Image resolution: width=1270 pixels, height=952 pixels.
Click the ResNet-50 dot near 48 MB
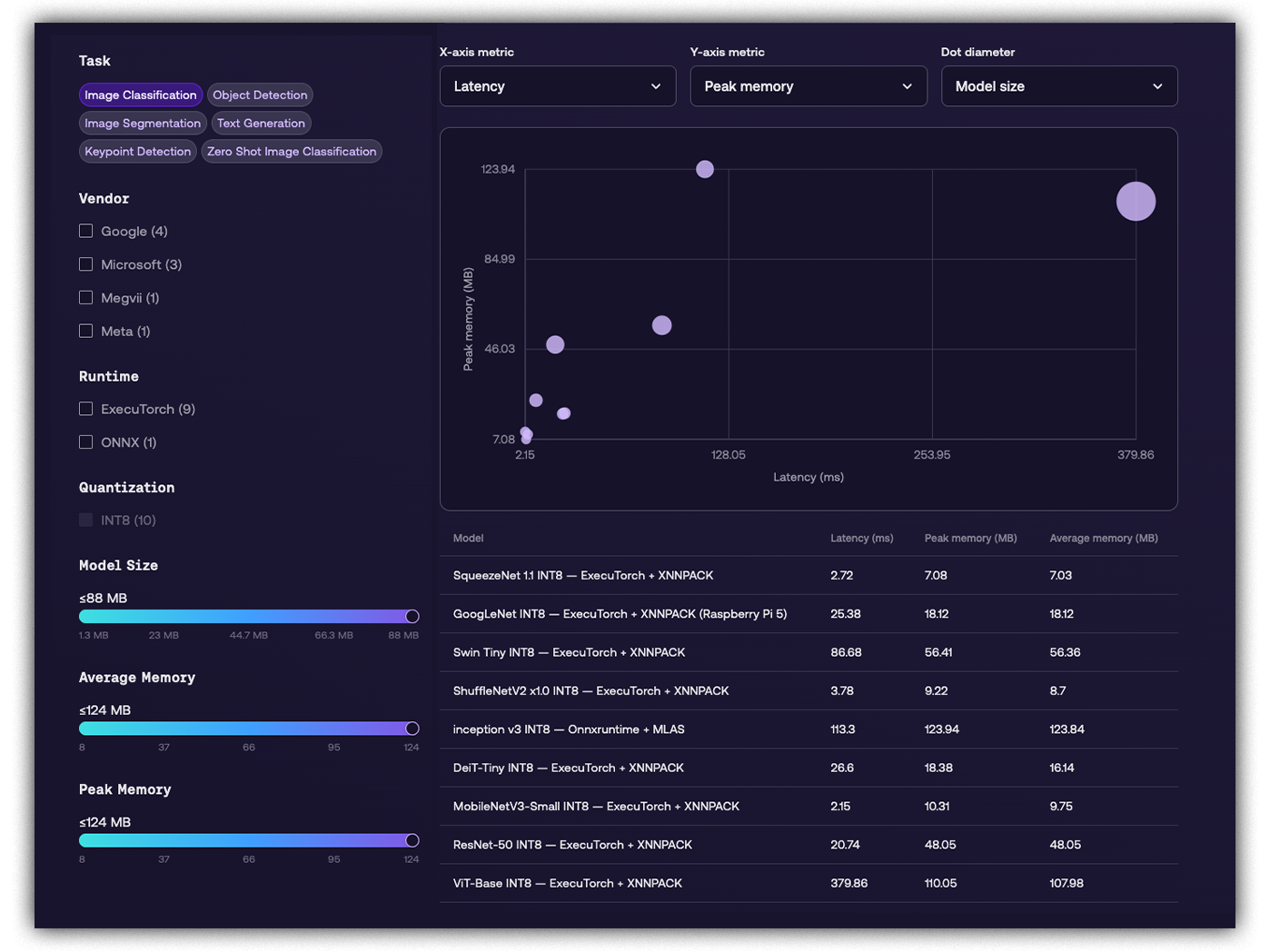click(555, 345)
